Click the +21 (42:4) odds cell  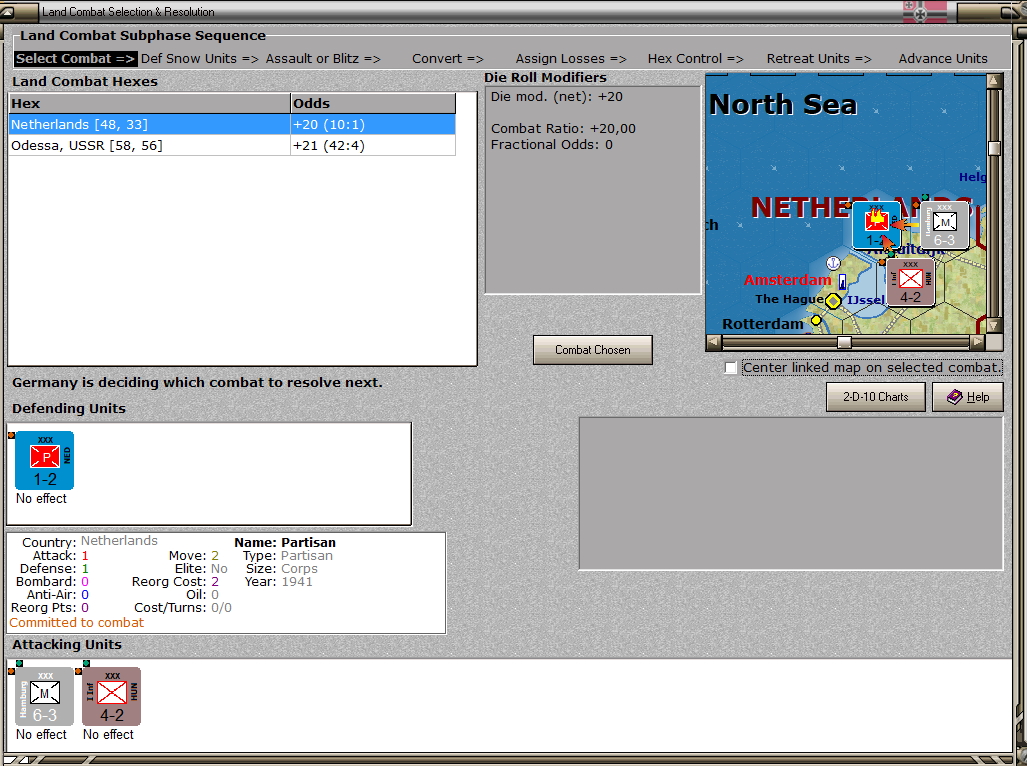373,145
